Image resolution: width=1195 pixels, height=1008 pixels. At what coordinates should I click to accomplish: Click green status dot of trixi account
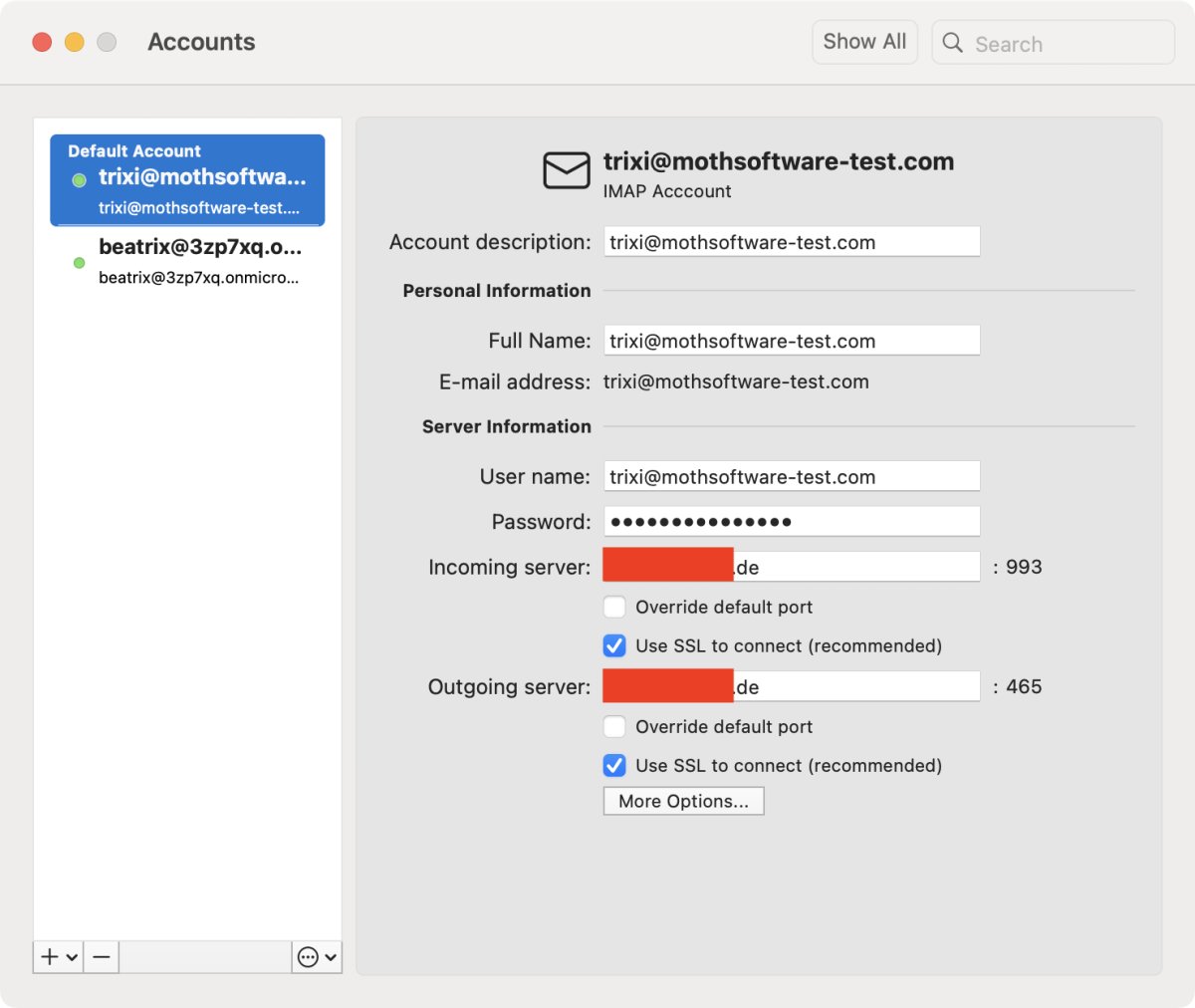click(x=79, y=180)
